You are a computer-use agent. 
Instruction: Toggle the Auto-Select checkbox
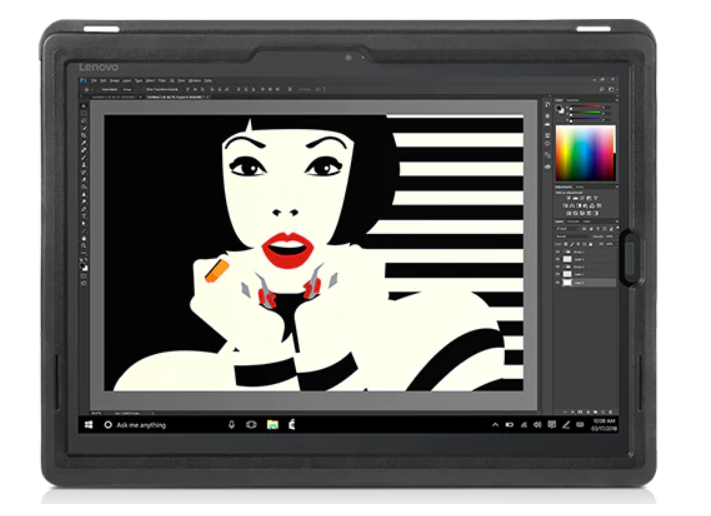point(99,89)
